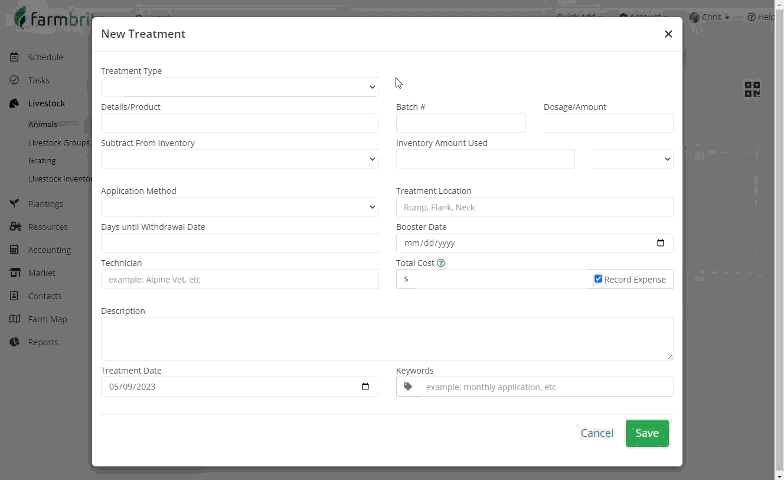Open the Booster Date calendar picker
This screenshot has height=480, width=784.
(x=660, y=243)
